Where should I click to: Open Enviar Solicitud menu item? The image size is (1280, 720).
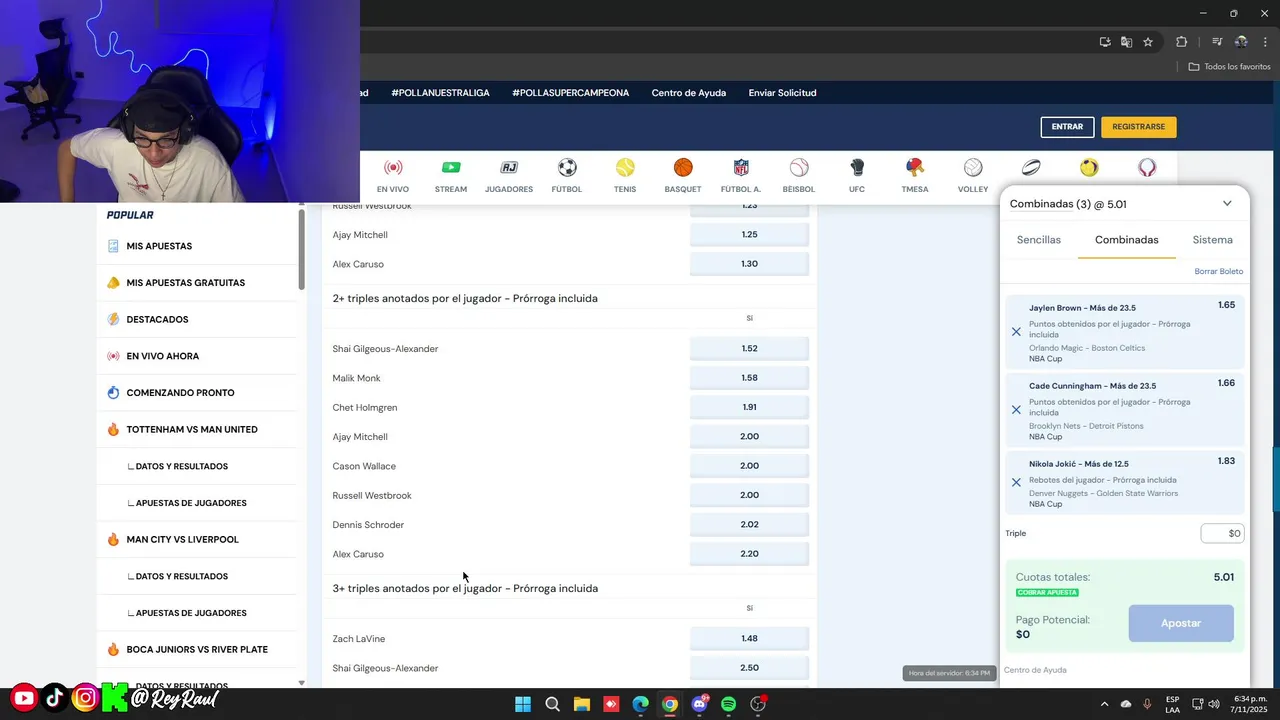pos(783,93)
